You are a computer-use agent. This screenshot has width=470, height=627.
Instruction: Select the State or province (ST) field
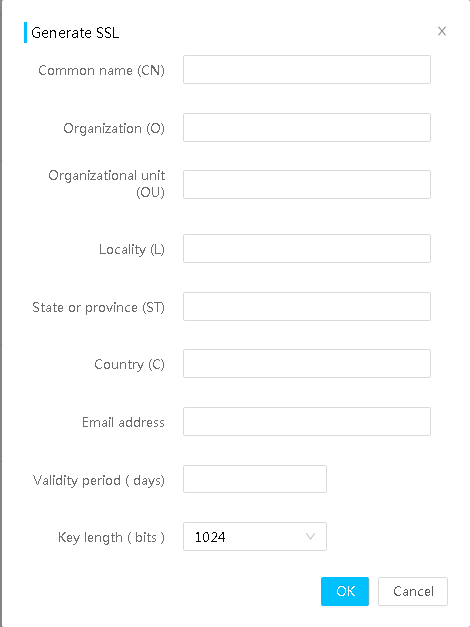coord(307,306)
